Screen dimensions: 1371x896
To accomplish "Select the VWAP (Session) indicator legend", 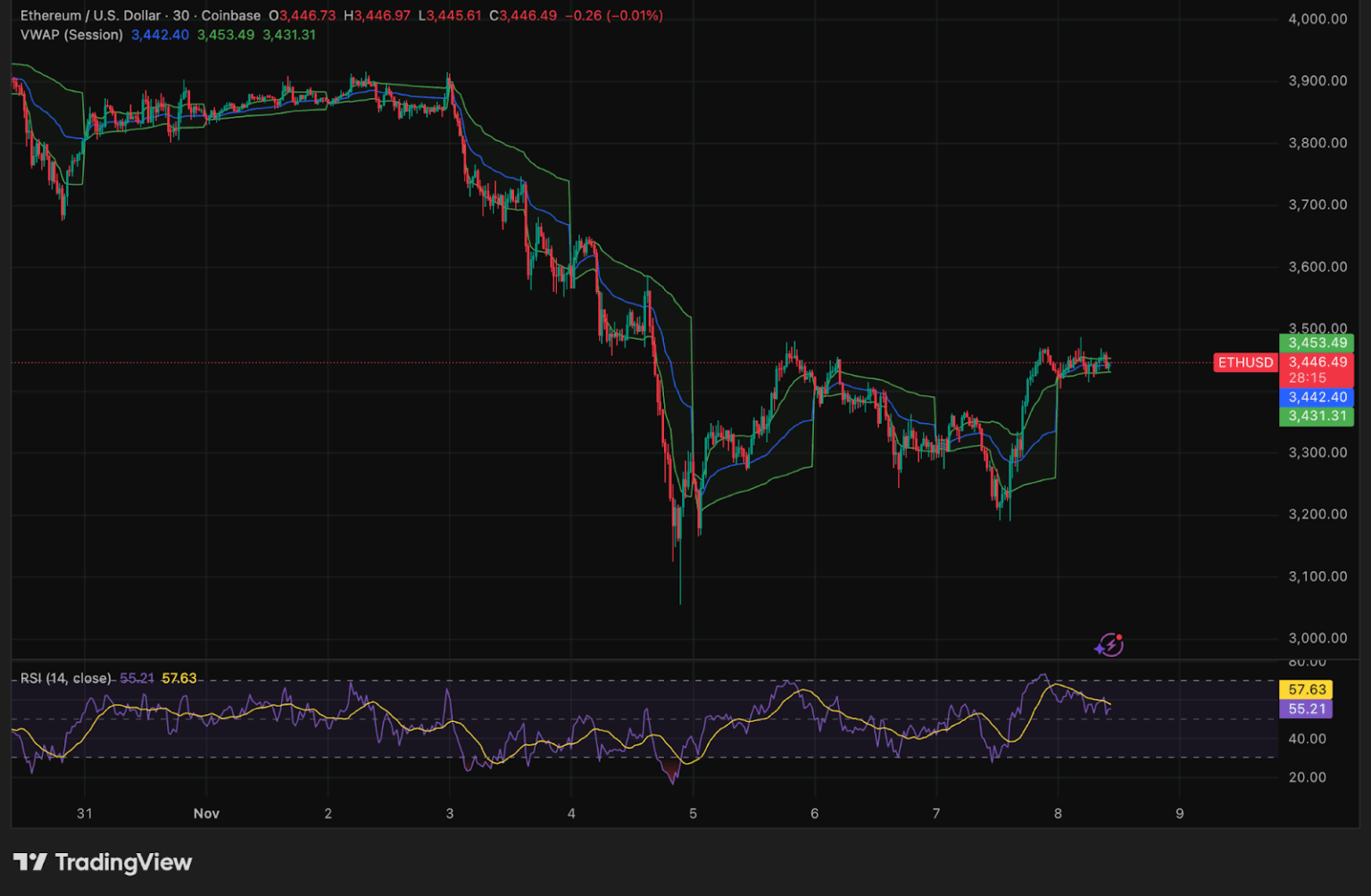I will pyautogui.click(x=71, y=35).
